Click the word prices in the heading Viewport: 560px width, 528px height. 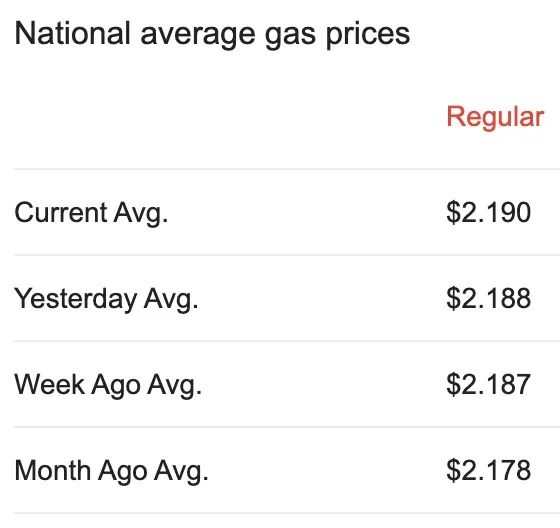pyautogui.click(x=368, y=35)
